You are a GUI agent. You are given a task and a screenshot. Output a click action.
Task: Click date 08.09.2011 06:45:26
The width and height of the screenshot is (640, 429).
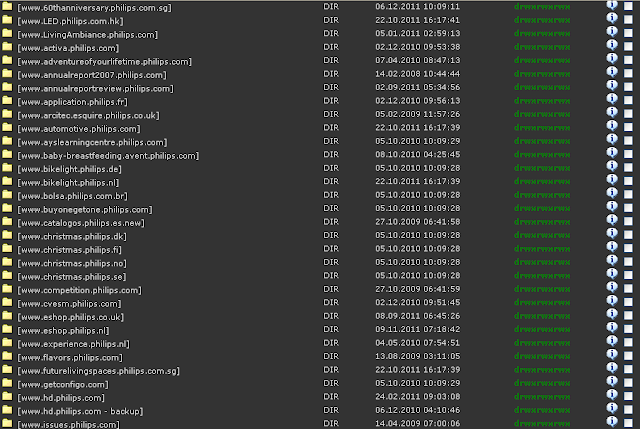418,316
